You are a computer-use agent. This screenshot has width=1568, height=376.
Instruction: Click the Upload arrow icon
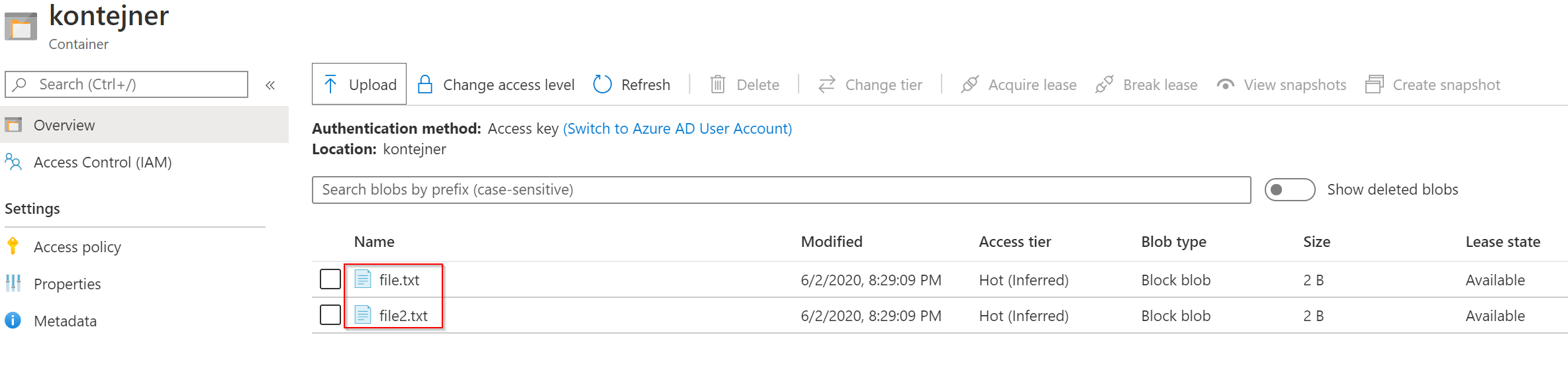(330, 84)
